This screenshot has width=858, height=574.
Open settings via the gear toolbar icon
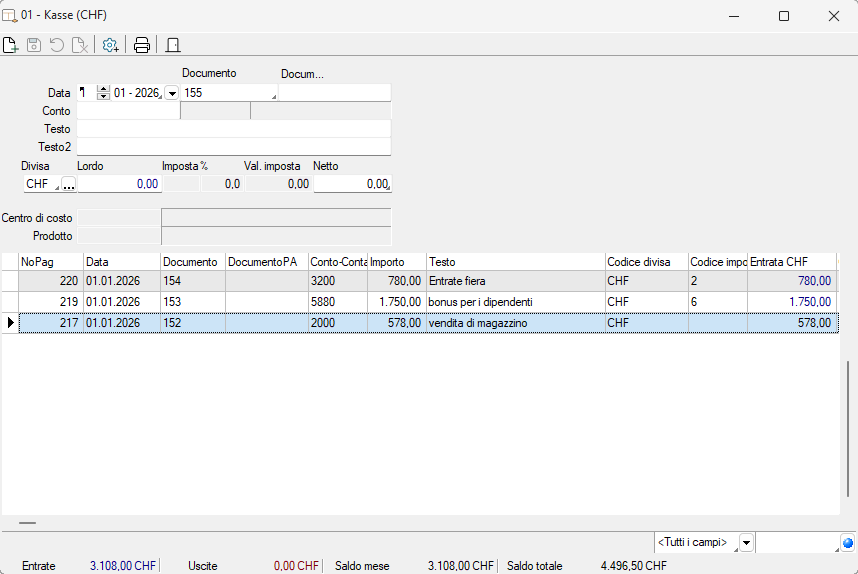[110, 45]
